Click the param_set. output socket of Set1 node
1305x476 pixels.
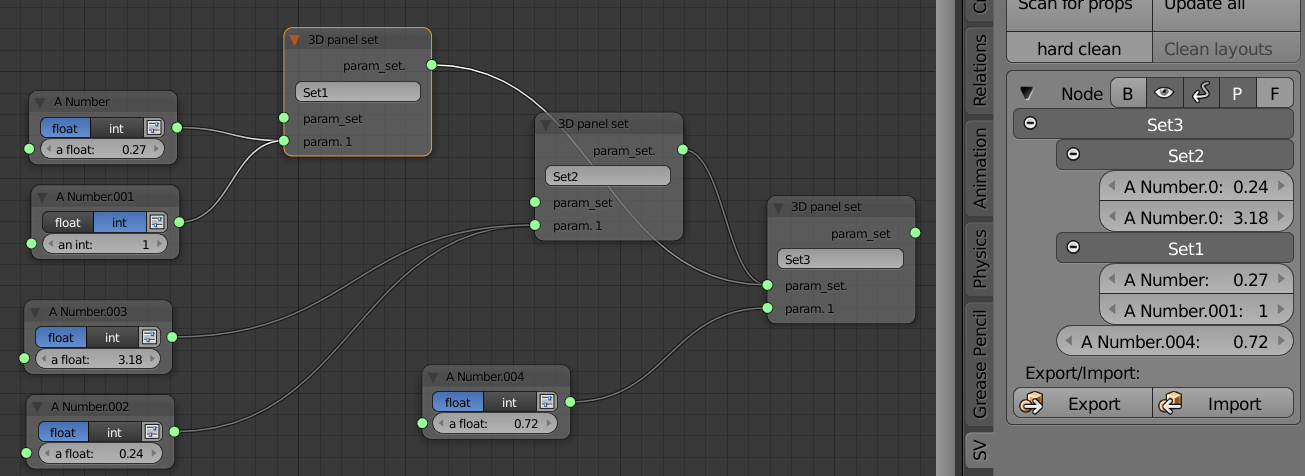(x=431, y=65)
